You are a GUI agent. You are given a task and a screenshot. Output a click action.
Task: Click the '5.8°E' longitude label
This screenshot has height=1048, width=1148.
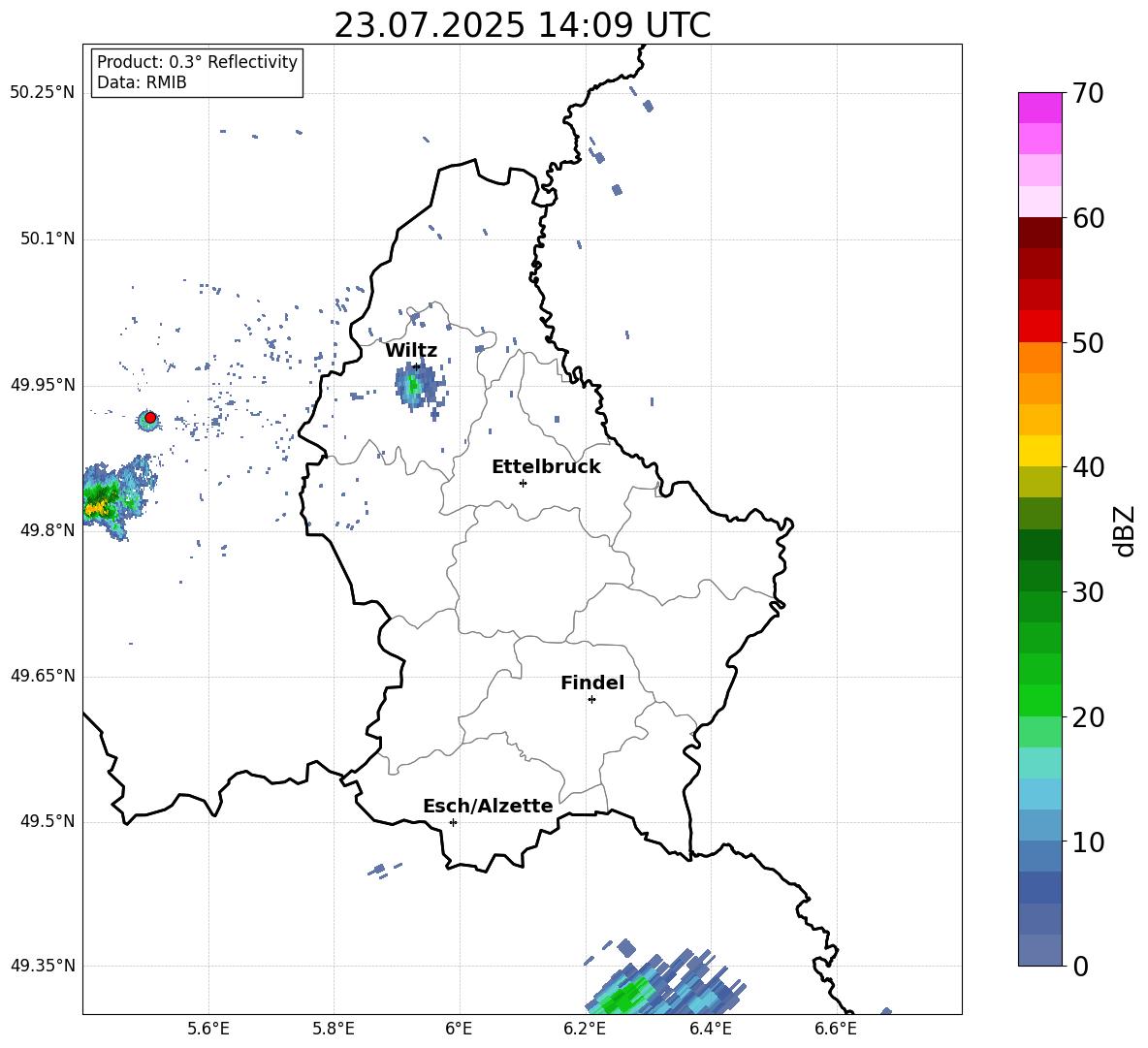[x=334, y=1029]
